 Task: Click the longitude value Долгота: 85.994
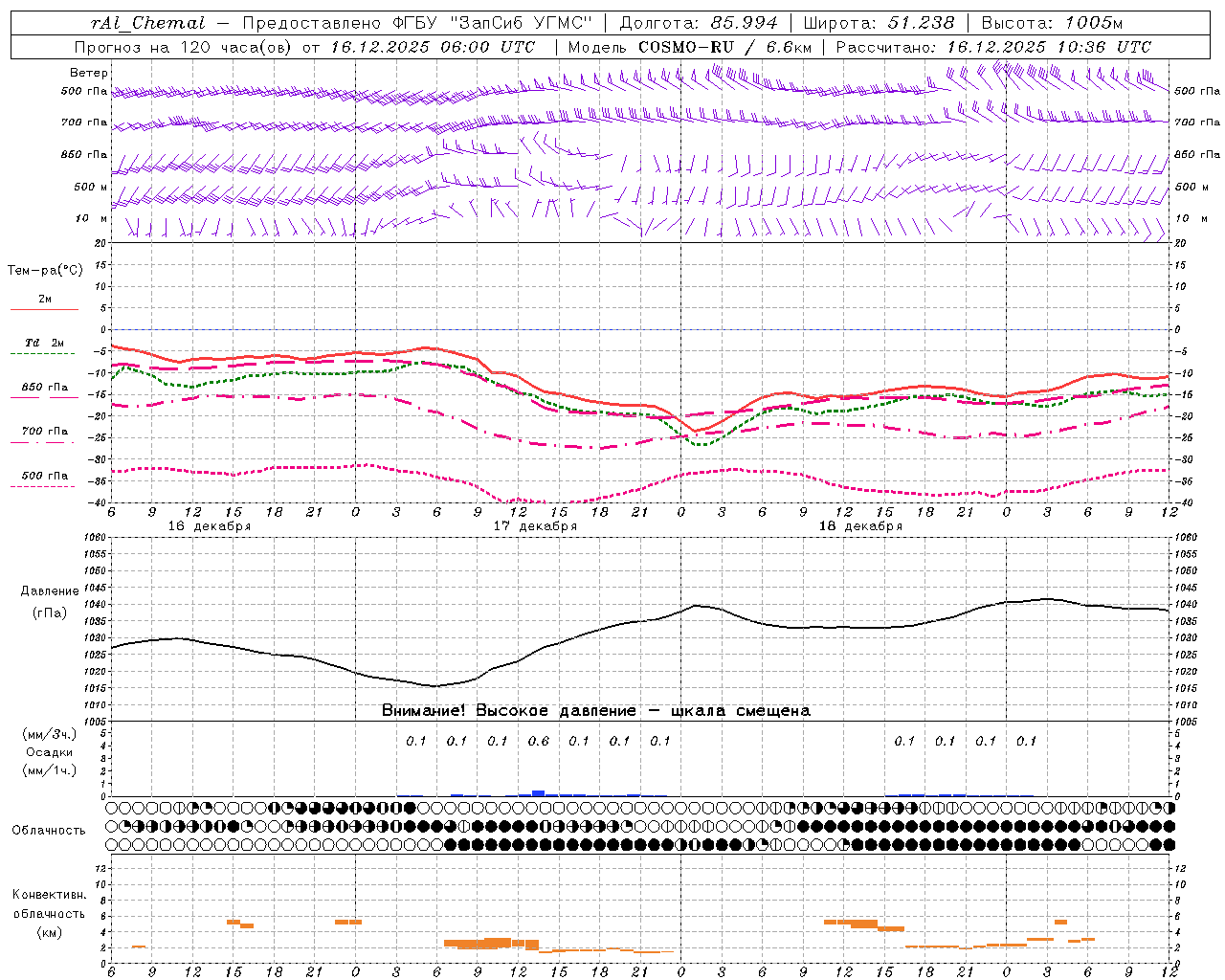[x=701, y=23]
